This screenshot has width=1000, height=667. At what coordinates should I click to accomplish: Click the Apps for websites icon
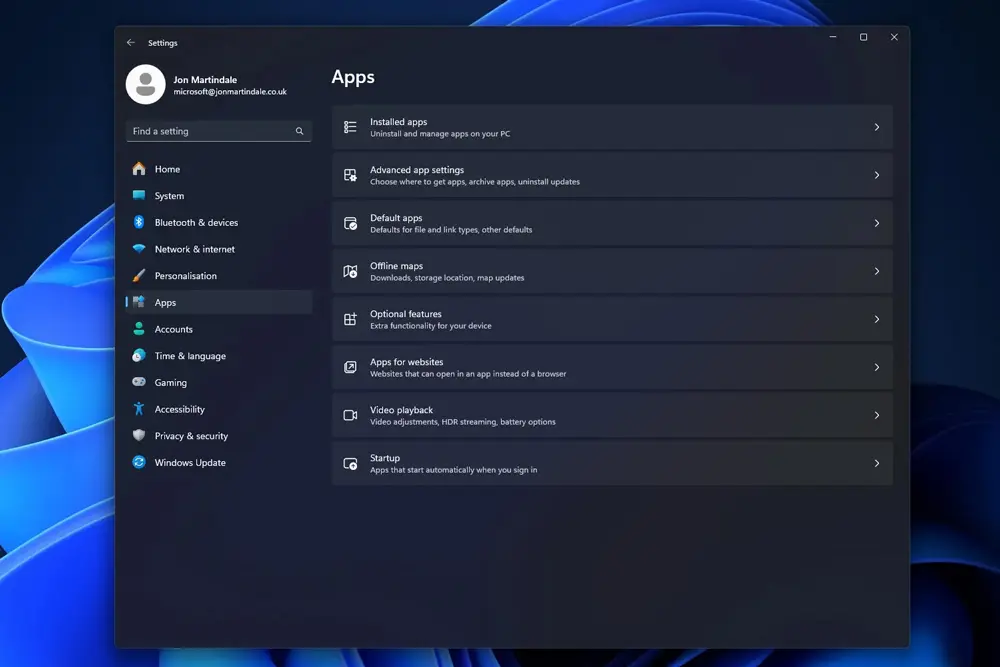350,367
